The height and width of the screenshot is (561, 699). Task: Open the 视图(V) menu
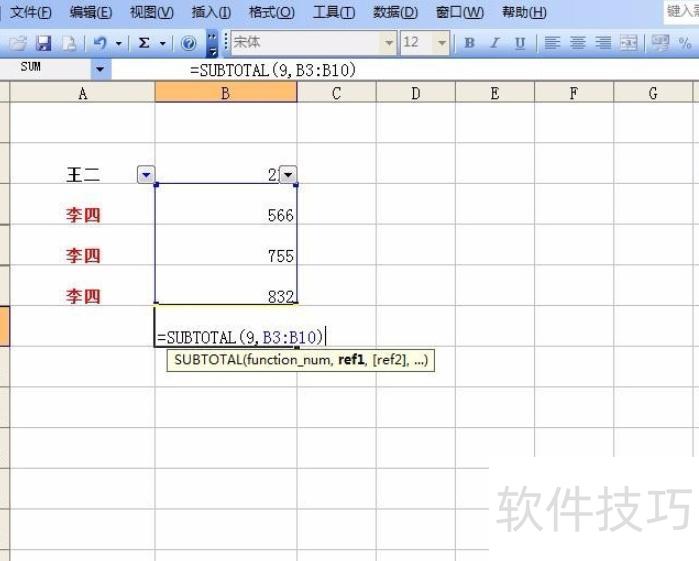152,12
